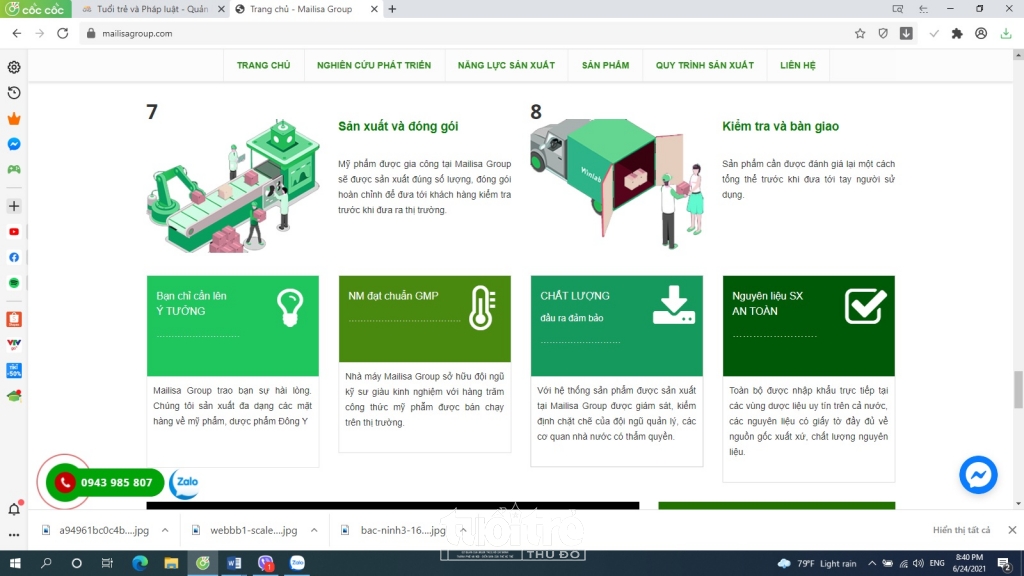View site security lock info
The image size is (1024, 576).
point(91,33)
